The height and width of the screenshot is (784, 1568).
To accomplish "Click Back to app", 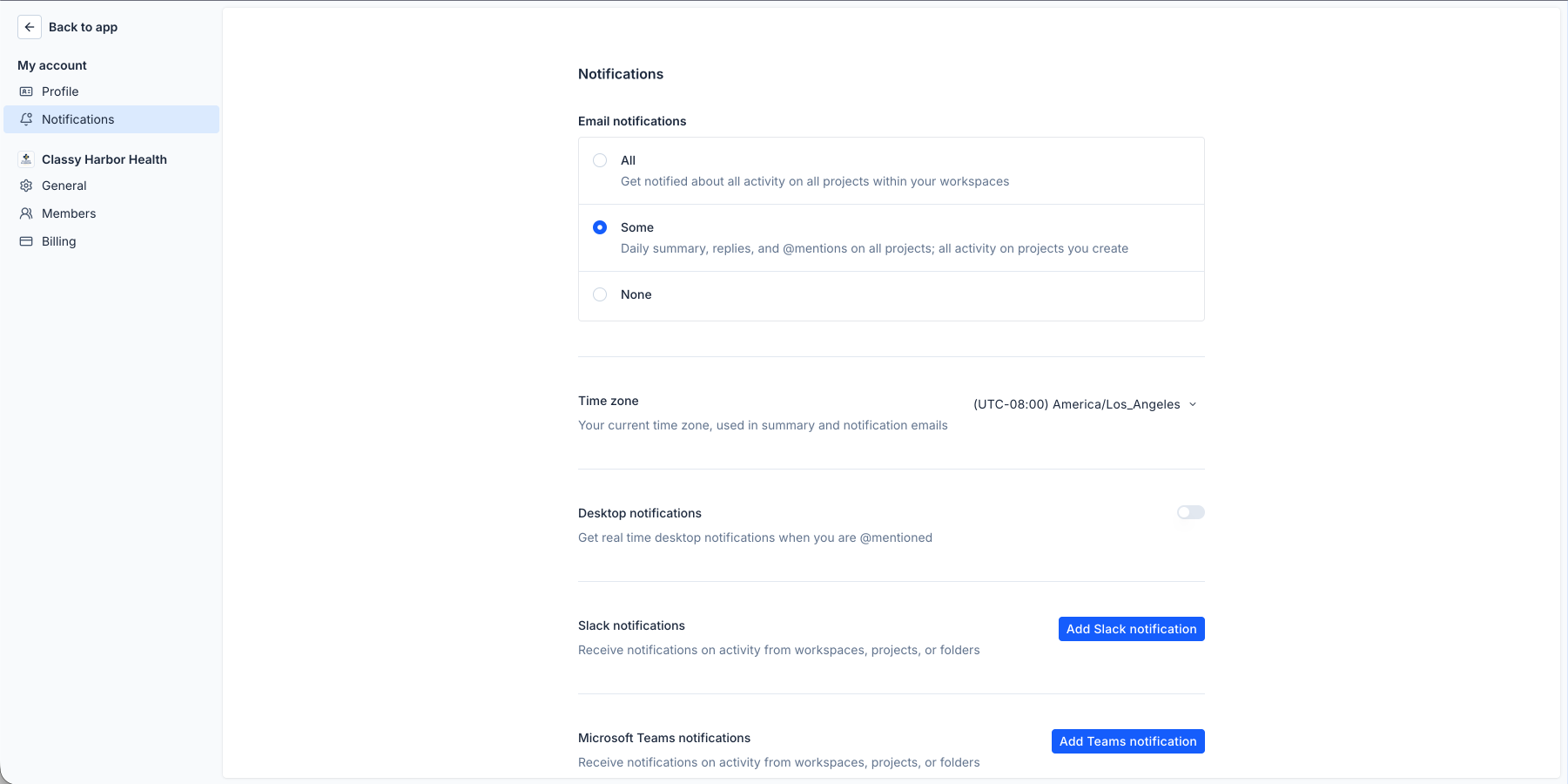I will coord(83,27).
